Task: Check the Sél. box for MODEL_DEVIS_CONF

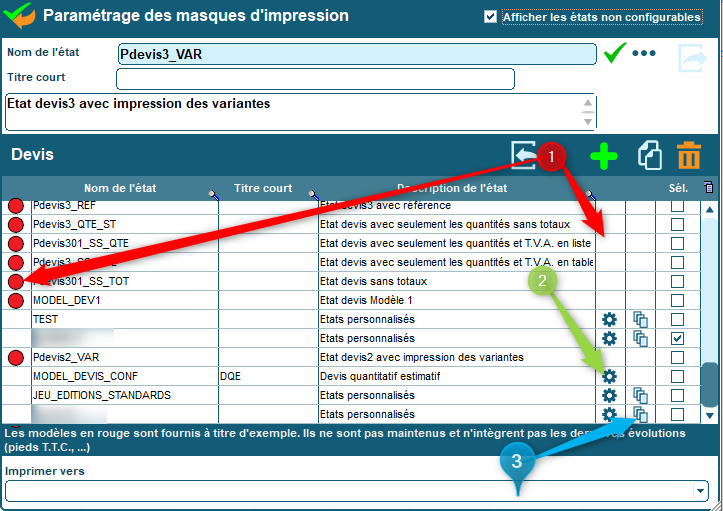Action: 677,376
